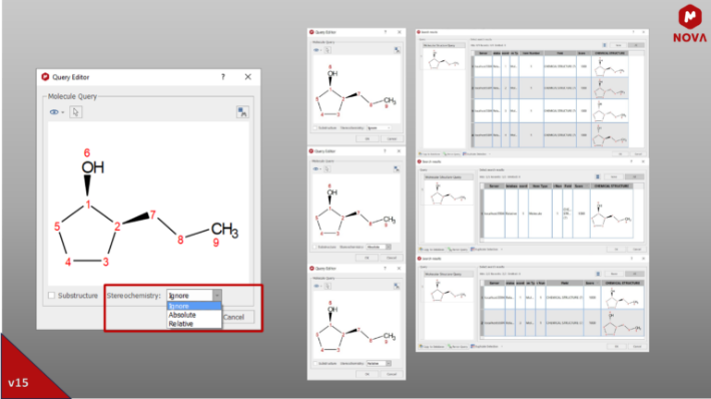Toggle Substructure checkbox in bottom small Query Editor
Viewport: 711px width, 399px height.
(x=315, y=364)
